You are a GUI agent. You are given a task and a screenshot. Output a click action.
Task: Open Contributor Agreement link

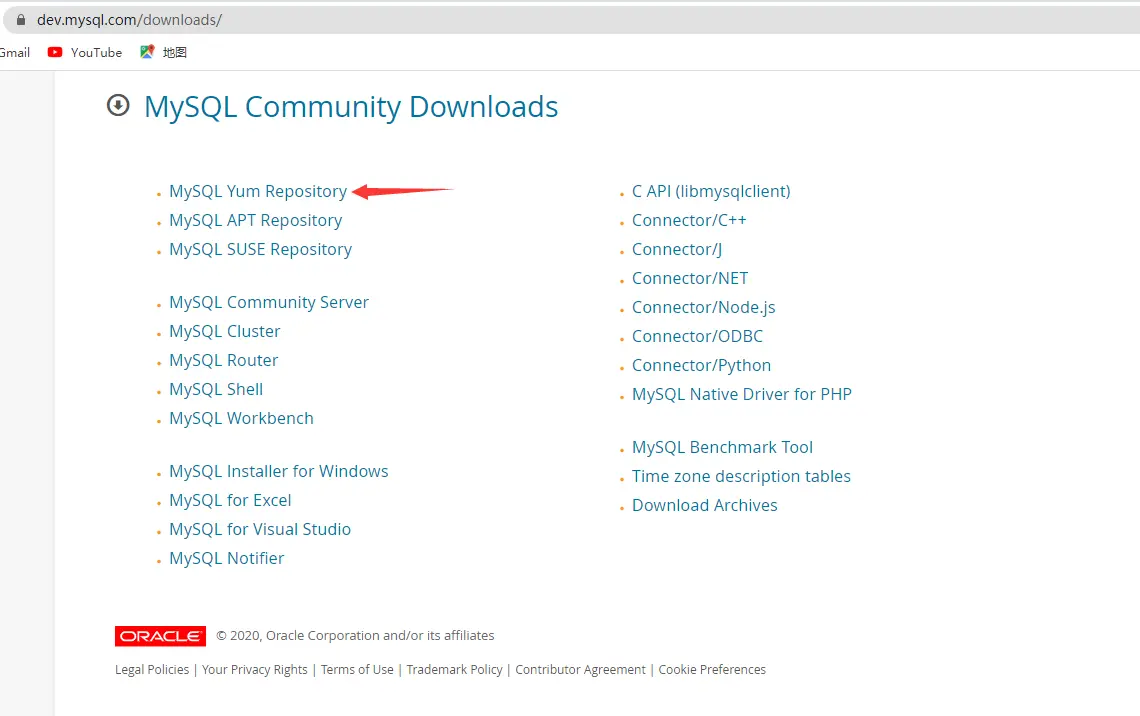pos(580,669)
